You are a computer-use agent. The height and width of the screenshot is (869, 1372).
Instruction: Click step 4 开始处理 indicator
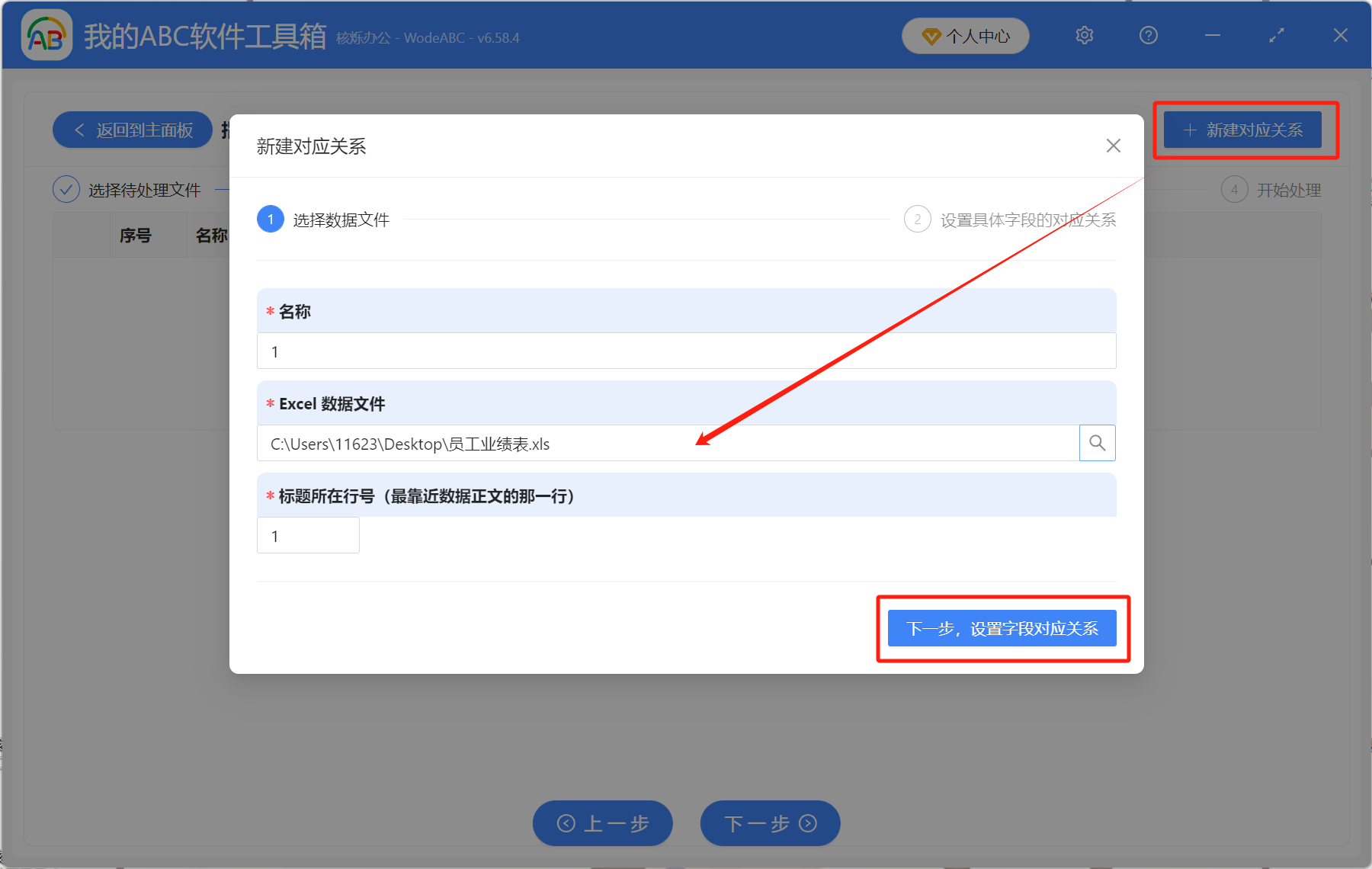[x=1235, y=190]
